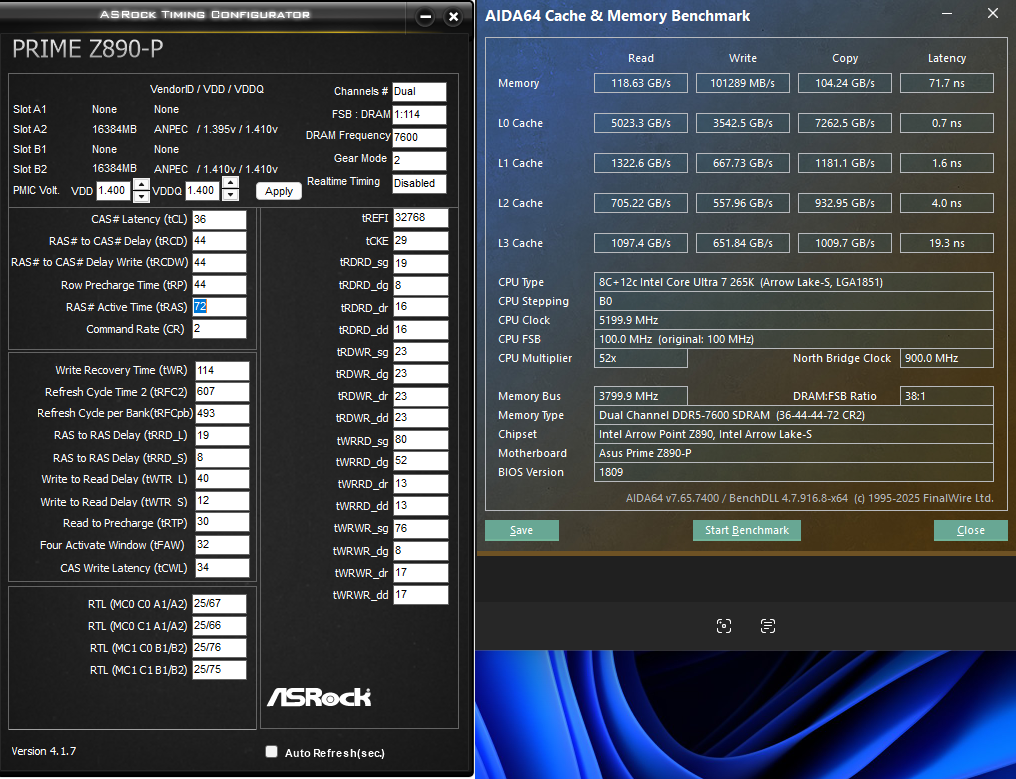Click the Gear Mode field

click(419, 161)
